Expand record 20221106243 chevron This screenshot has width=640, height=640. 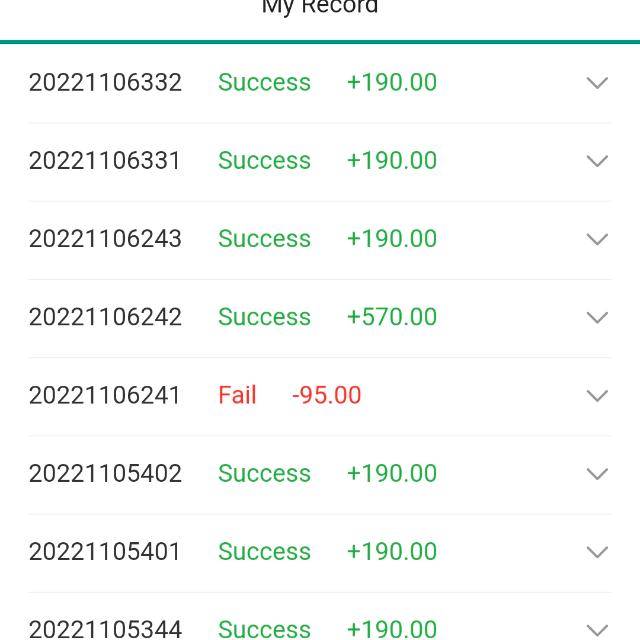pyautogui.click(x=597, y=239)
